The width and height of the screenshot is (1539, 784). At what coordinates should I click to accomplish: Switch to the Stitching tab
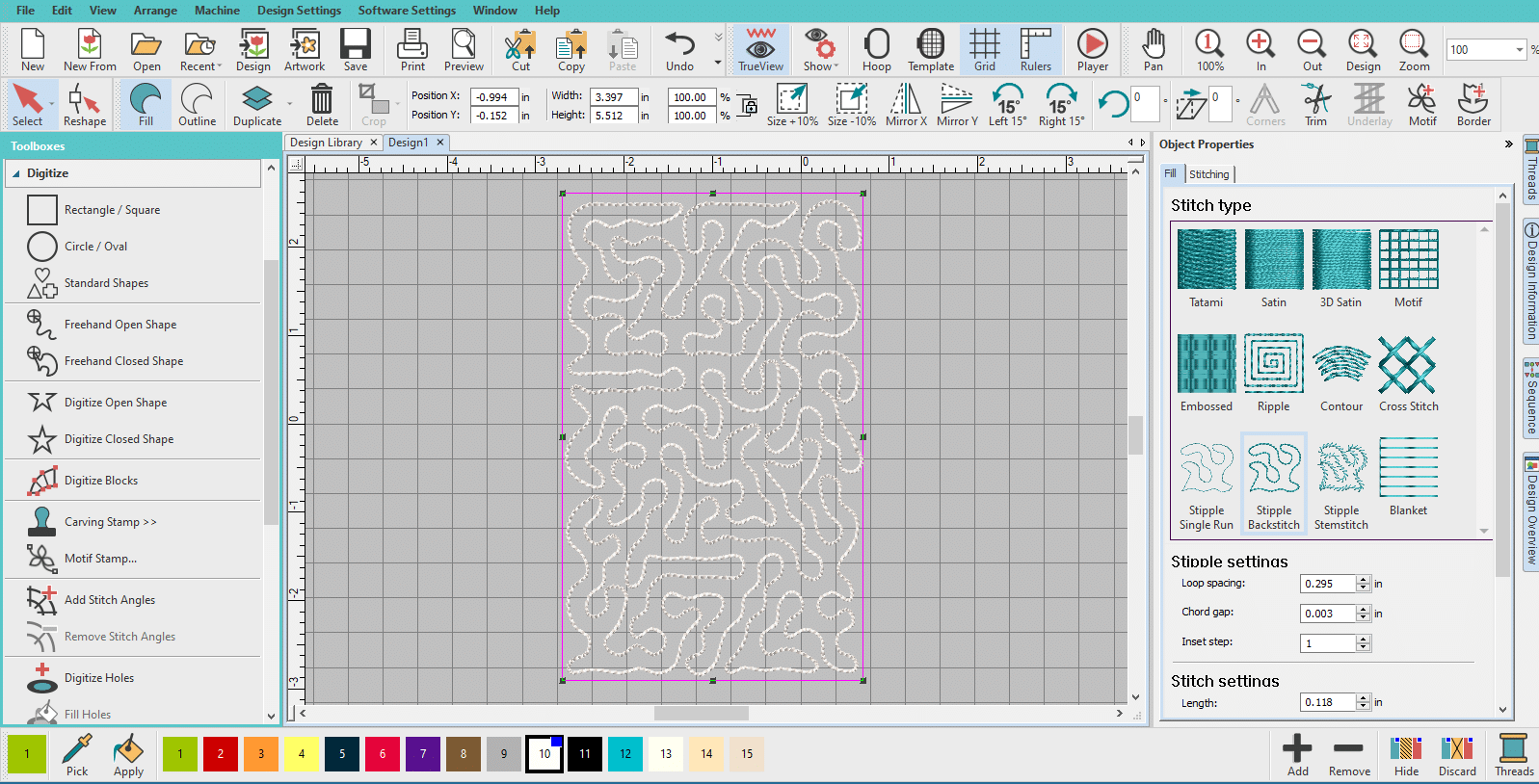pos(1208,174)
